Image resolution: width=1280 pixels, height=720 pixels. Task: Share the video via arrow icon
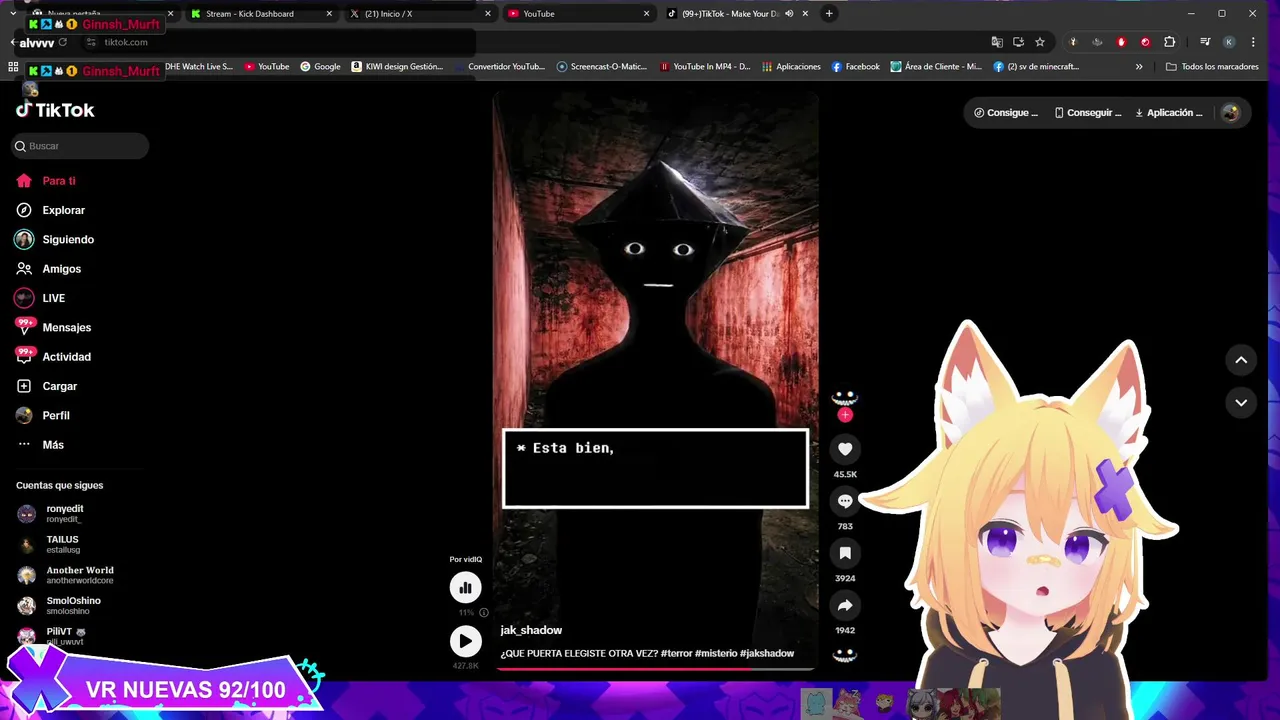tap(845, 605)
